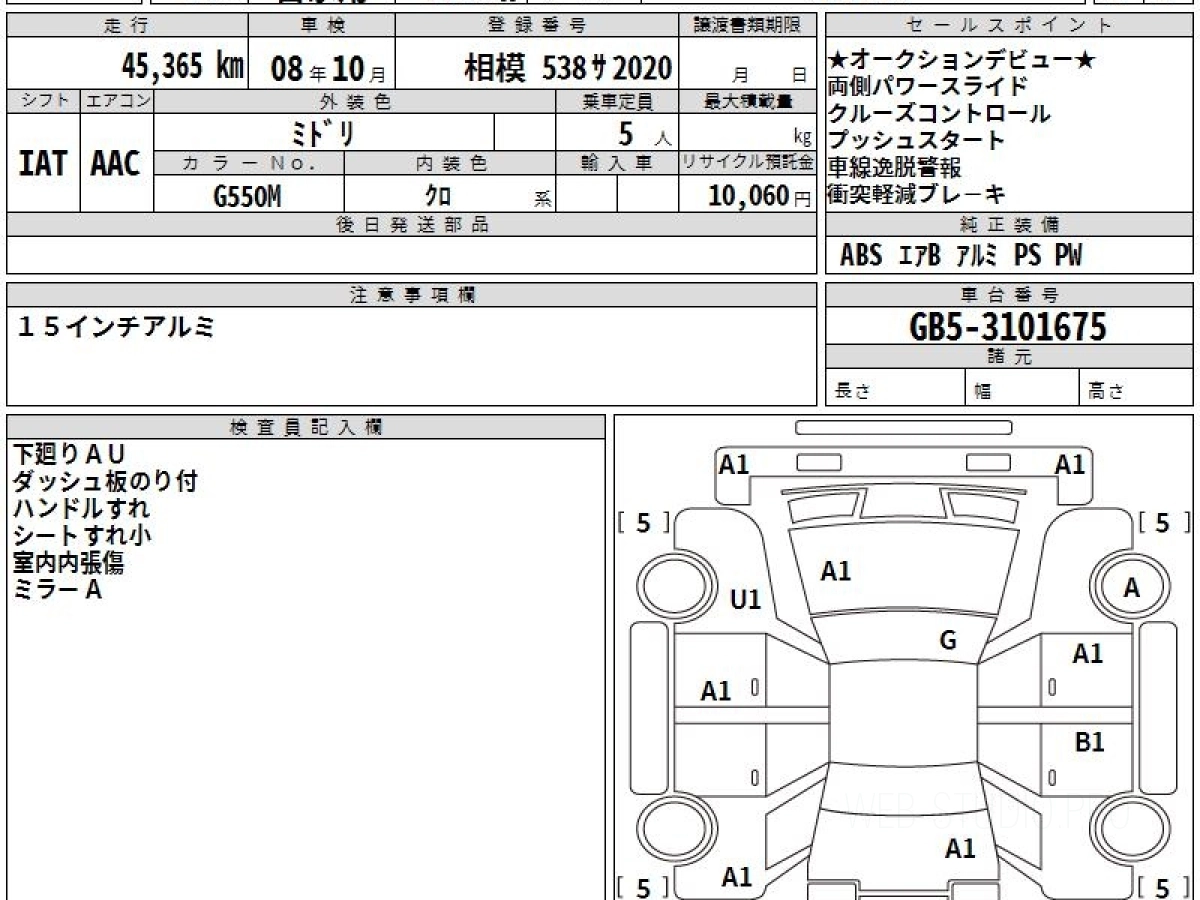The width and height of the screenshot is (1200, 900).
Task: Select the air conditioner value AAC
Action: (x=116, y=164)
